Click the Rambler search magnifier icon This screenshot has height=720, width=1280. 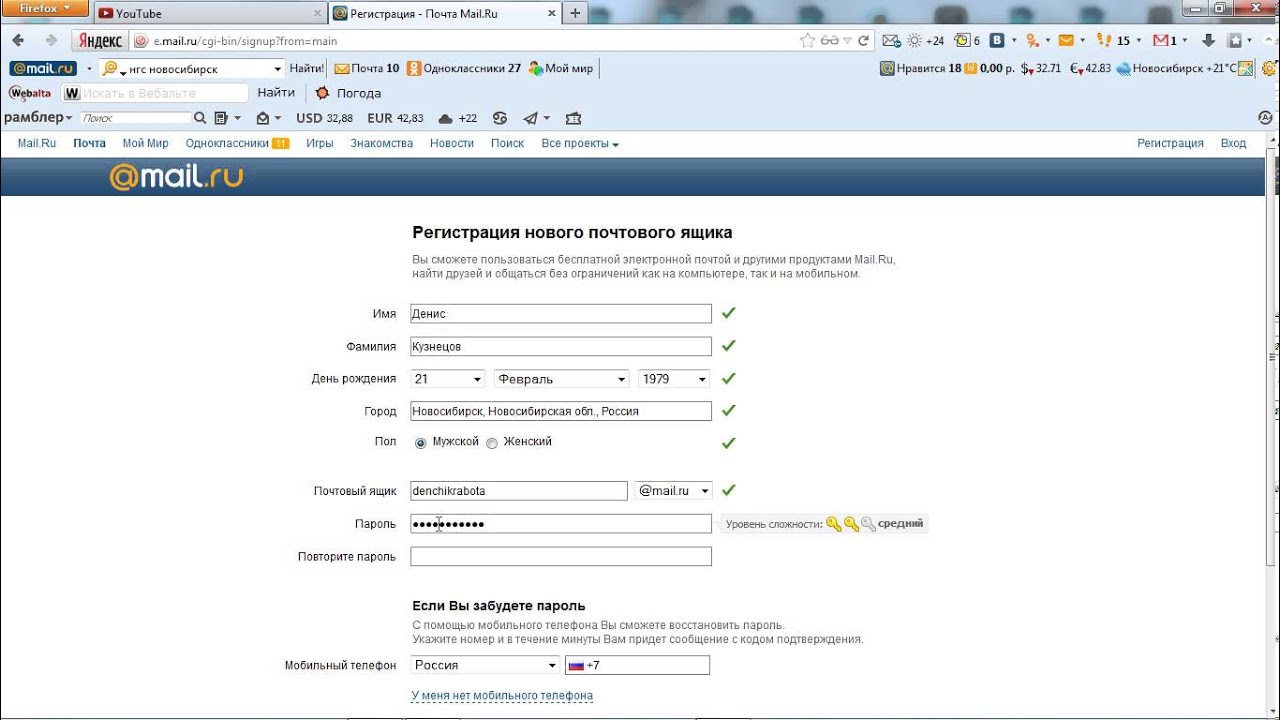[200, 118]
